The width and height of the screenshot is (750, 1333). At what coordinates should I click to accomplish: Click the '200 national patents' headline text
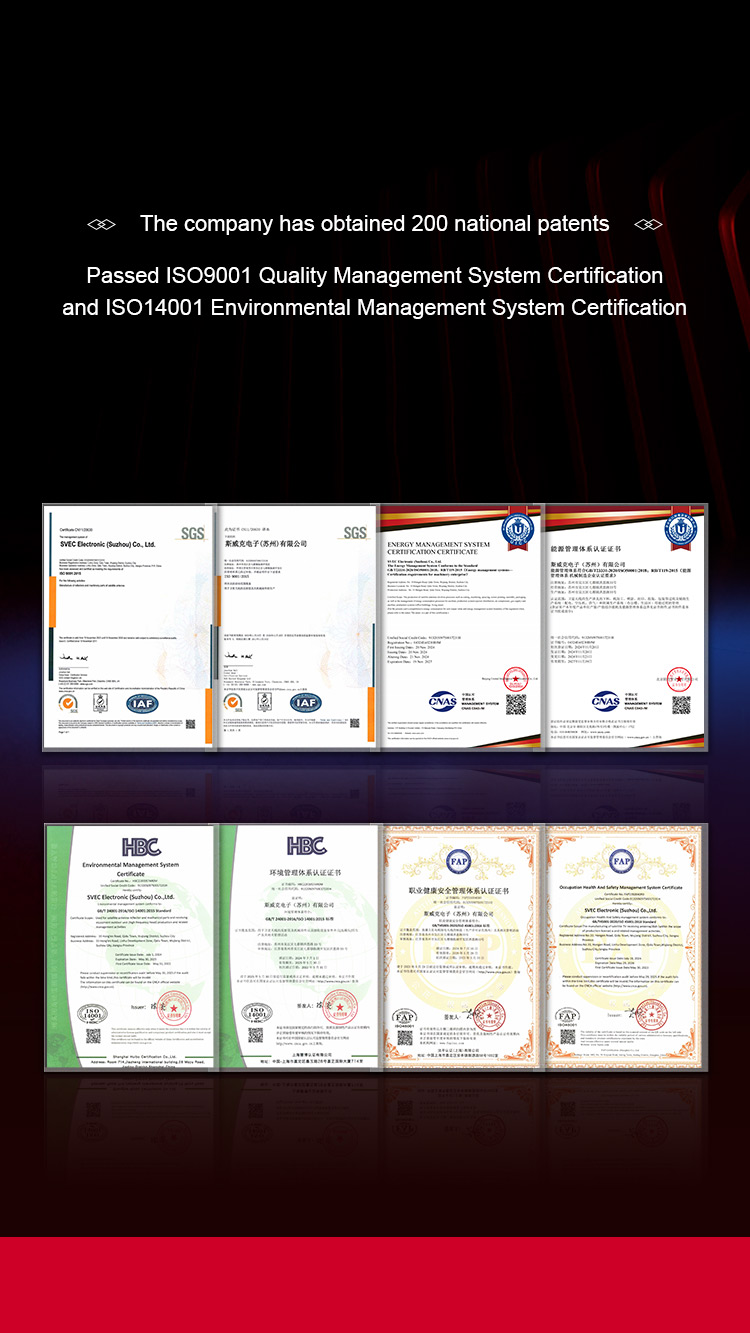(x=374, y=224)
